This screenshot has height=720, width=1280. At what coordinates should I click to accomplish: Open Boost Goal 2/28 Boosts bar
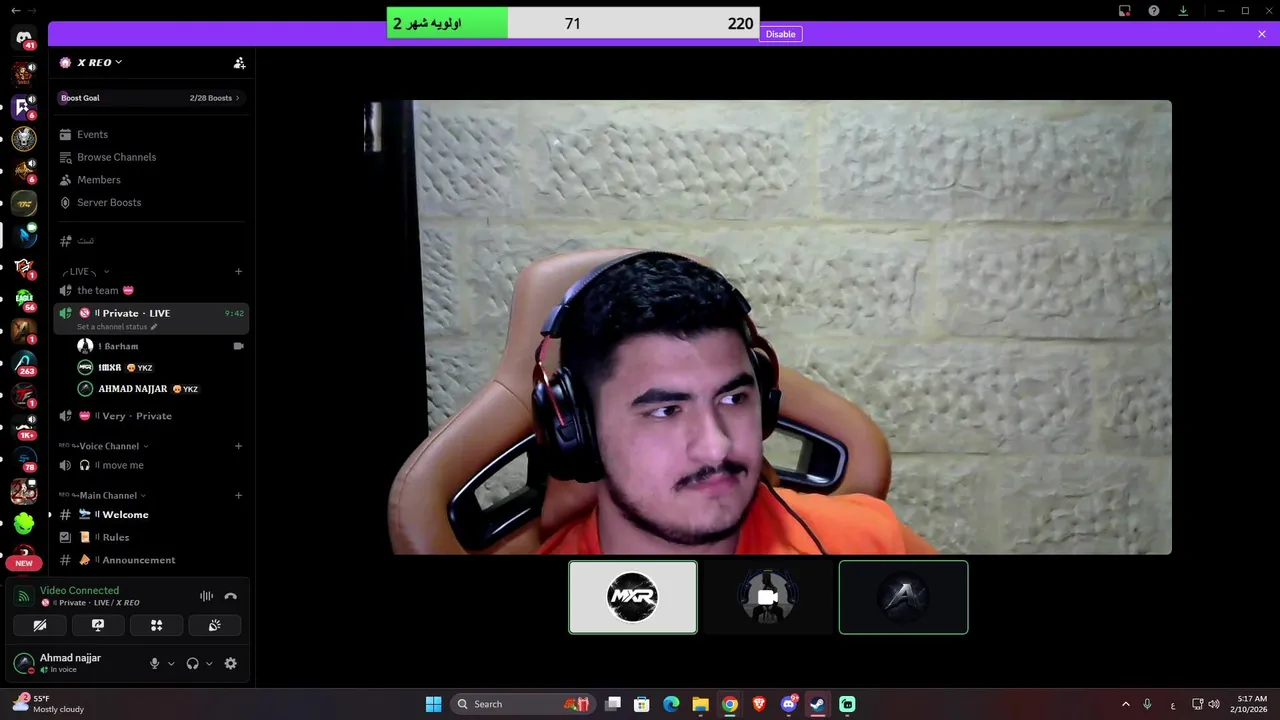(x=150, y=98)
